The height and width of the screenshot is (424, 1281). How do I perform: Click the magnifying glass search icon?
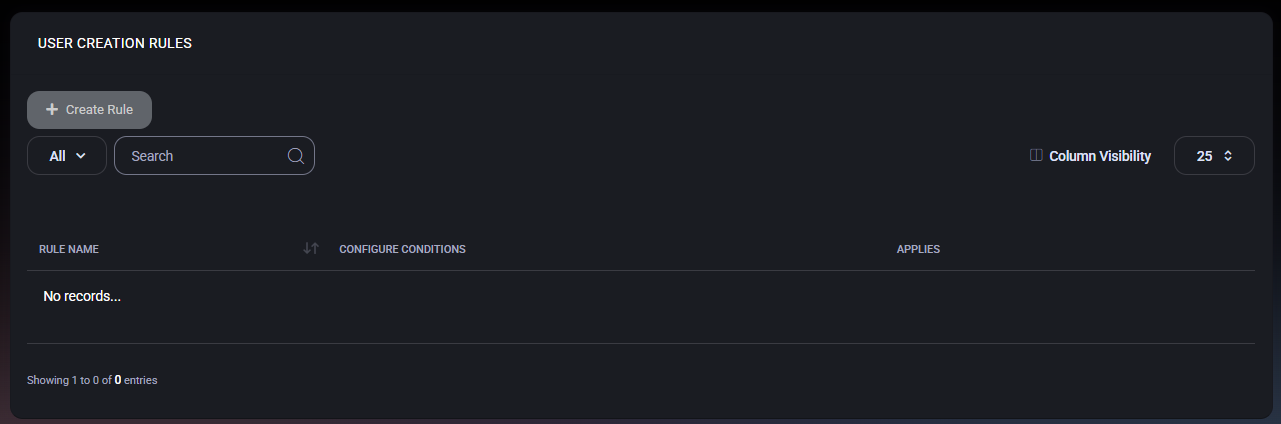(x=295, y=156)
